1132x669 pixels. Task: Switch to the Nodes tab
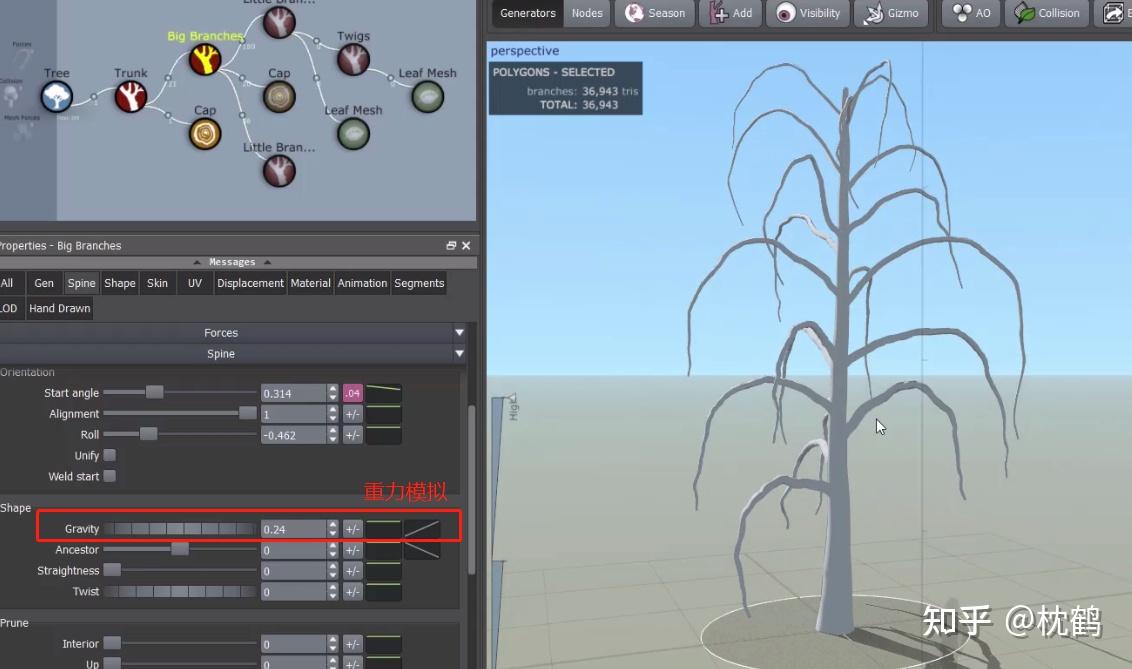coord(587,13)
